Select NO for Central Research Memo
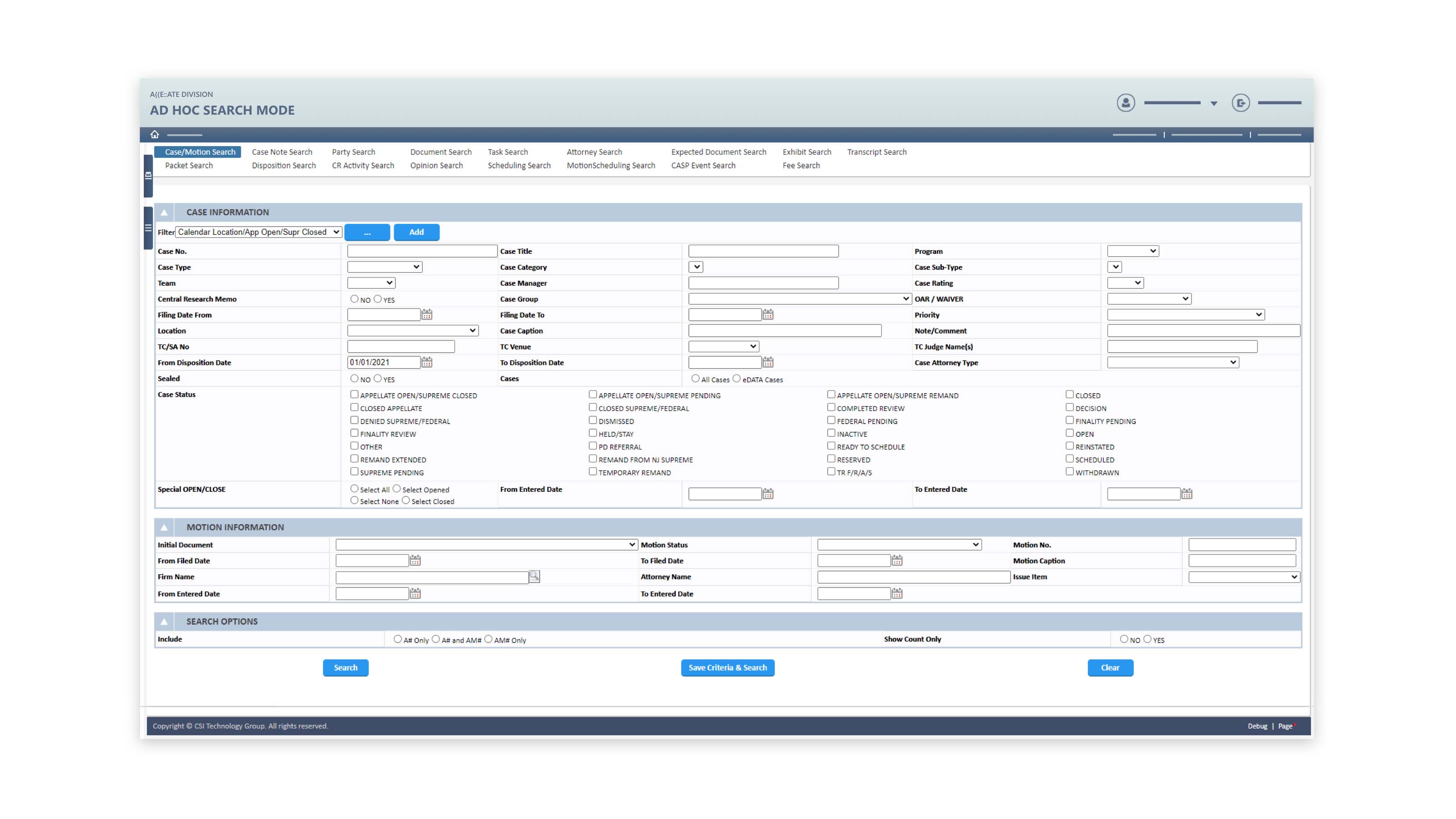This screenshot has height=819, width=1456. coord(354,299)
